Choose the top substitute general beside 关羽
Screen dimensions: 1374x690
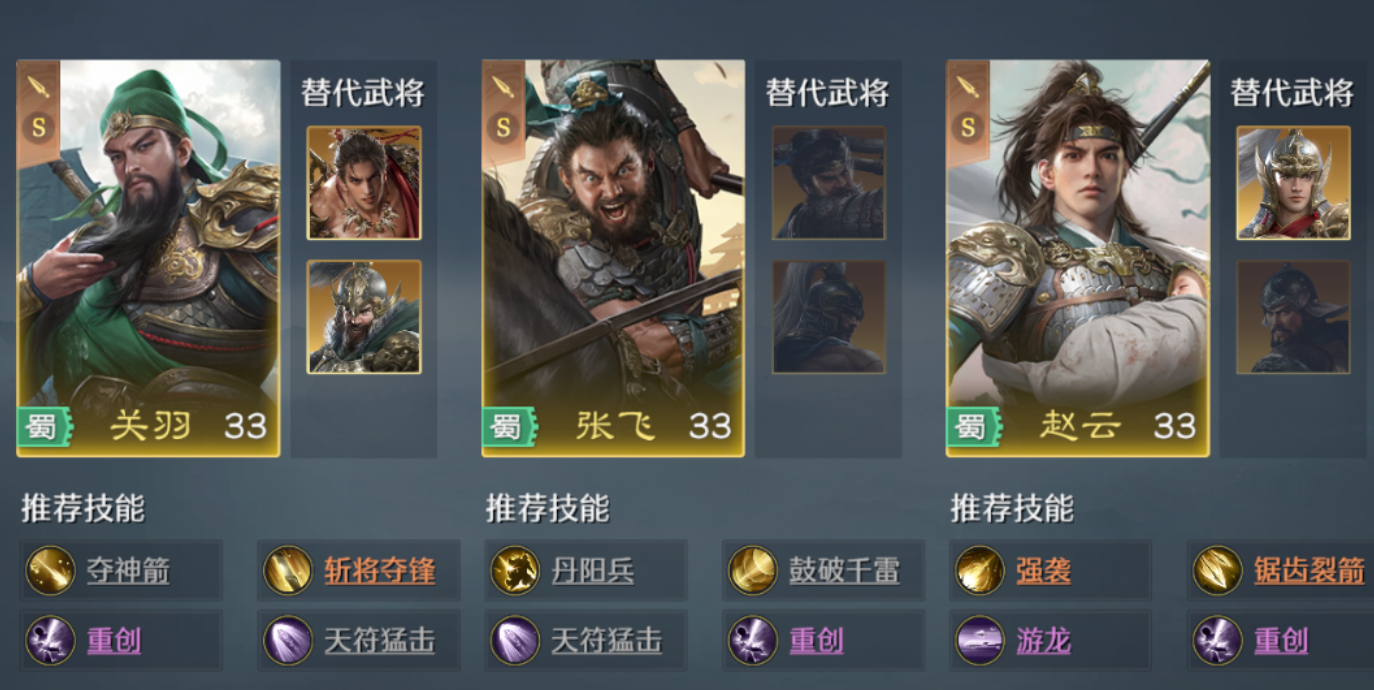(364, 183)
